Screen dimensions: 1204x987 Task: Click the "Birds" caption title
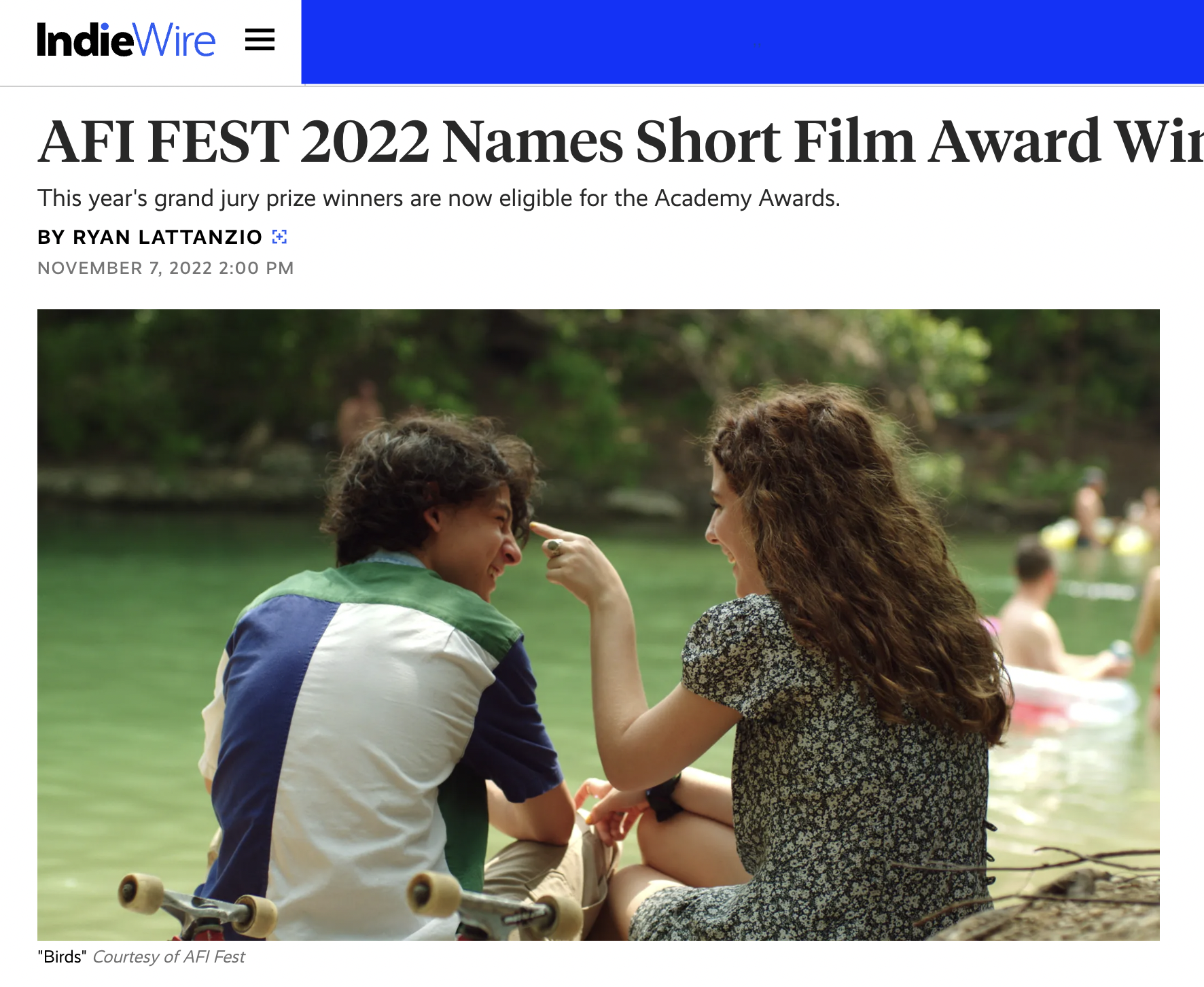tap(62, 957)
